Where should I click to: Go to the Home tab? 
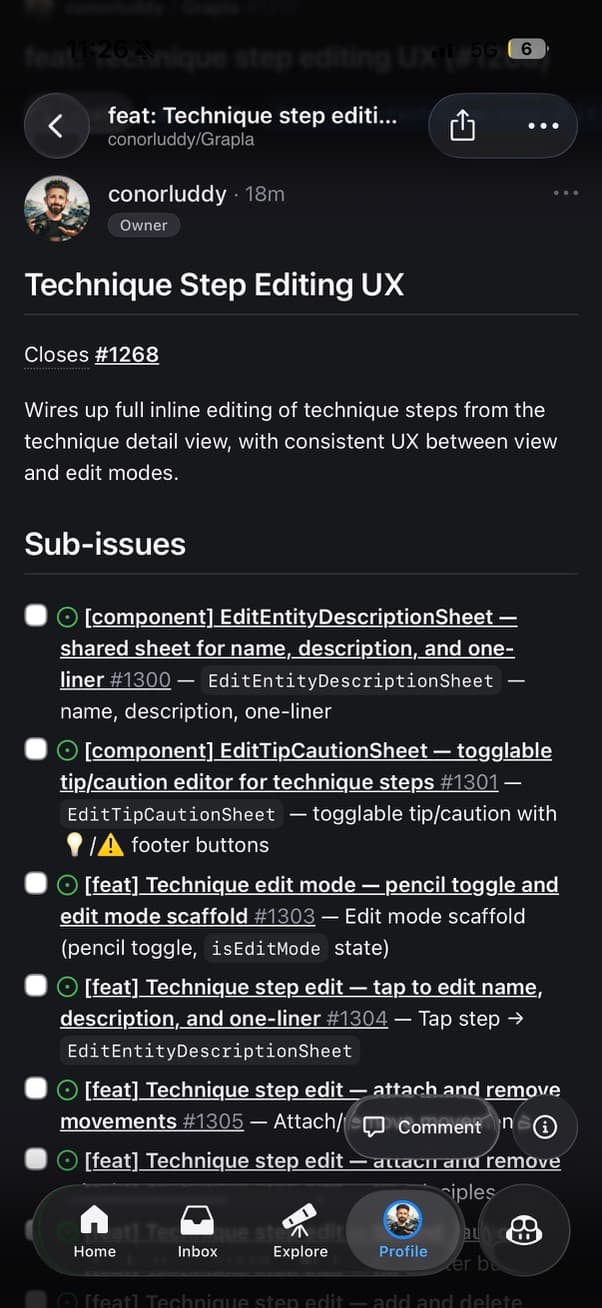point(94,1231)
